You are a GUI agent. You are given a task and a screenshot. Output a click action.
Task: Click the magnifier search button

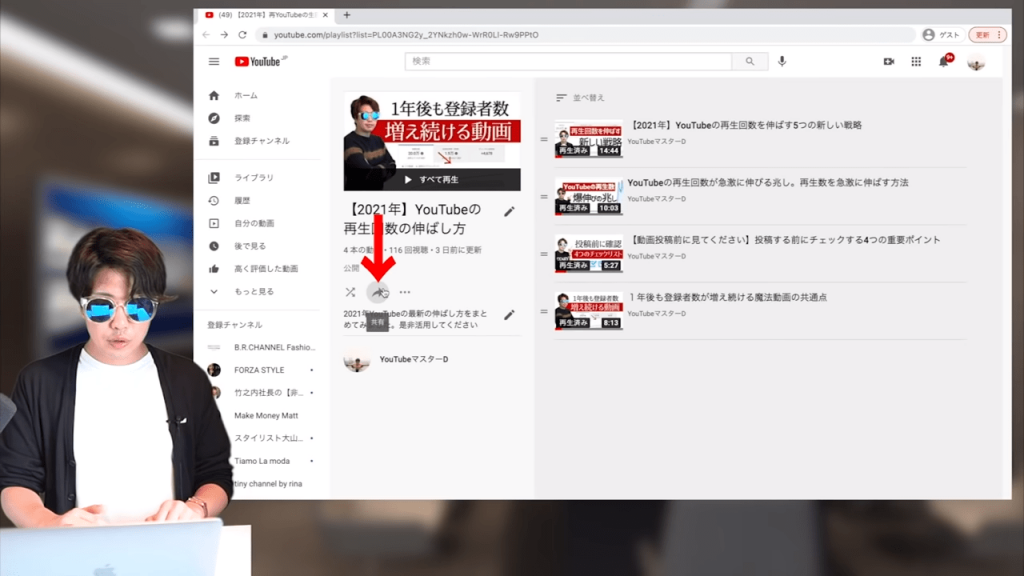(x=750, y=61)
